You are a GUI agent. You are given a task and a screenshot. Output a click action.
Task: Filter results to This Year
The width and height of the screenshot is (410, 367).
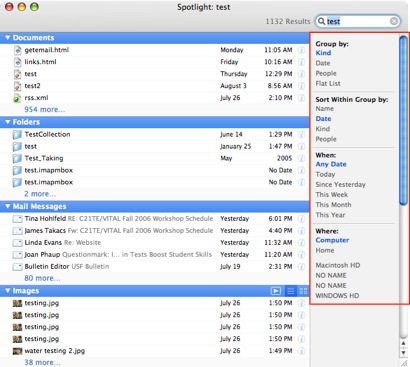[330, 215]
